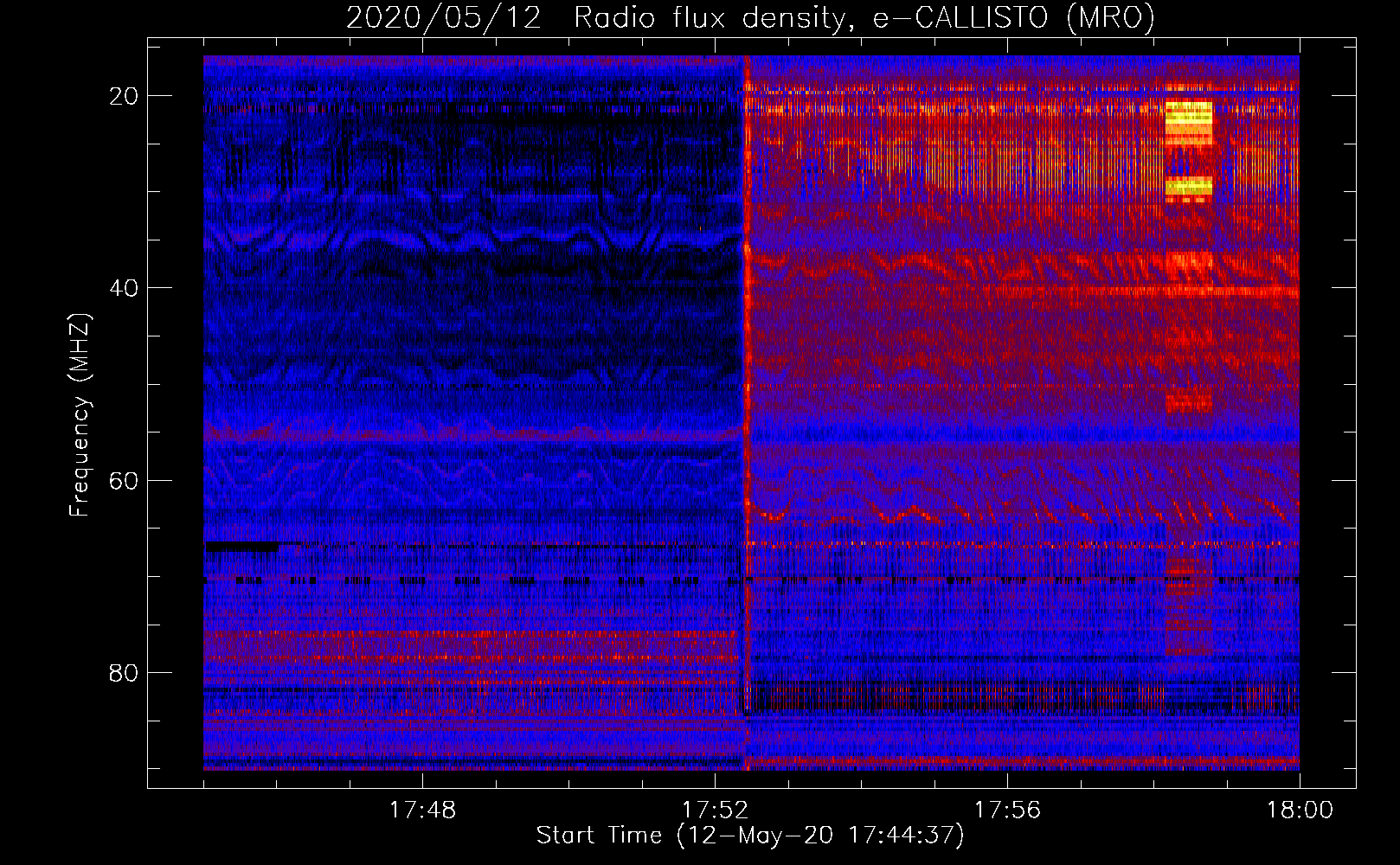Click the 80 MHz frequency tick label
The image size is (1400, 865).
[124, 673]
